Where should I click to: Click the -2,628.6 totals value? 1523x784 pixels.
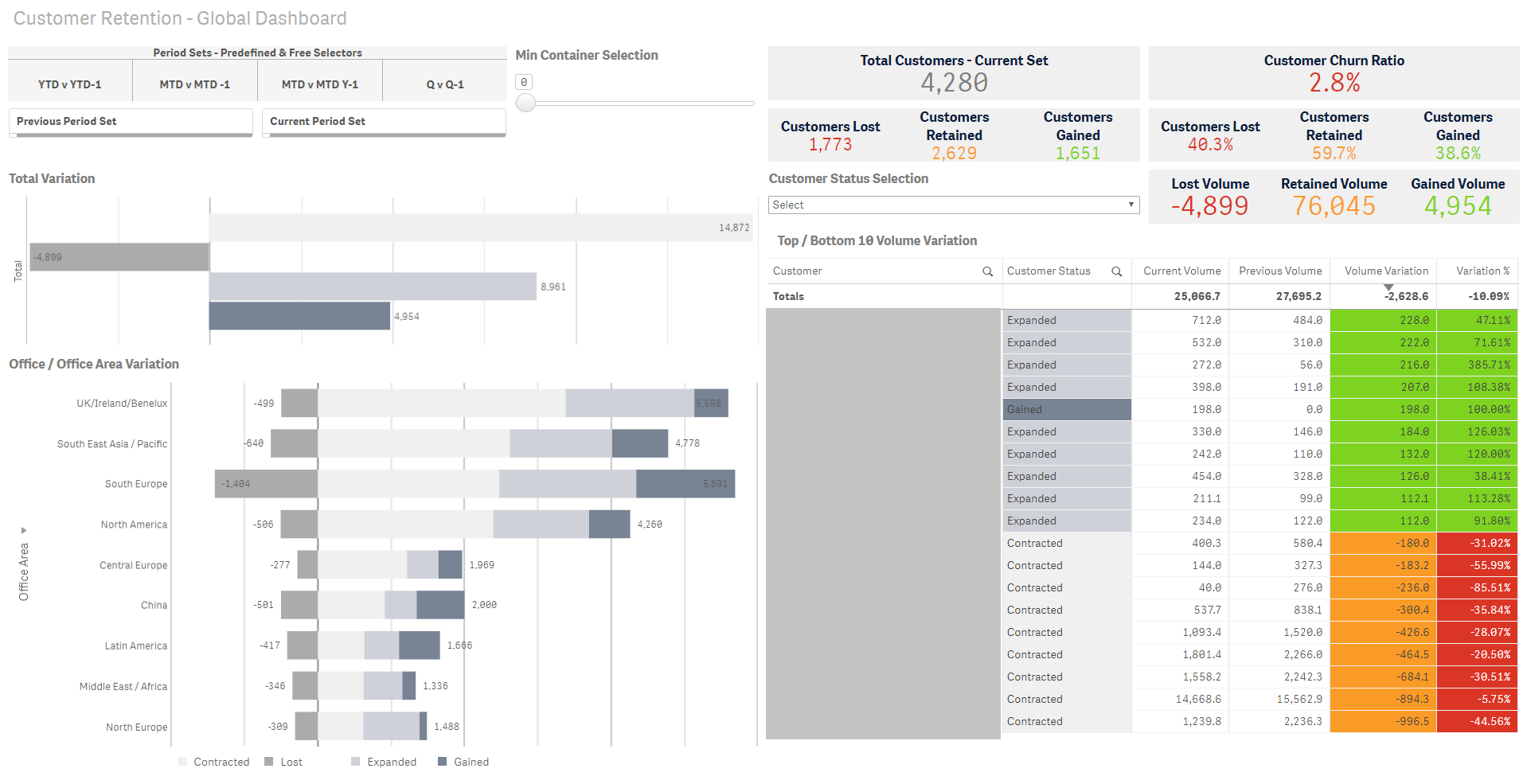[1406, 296]
